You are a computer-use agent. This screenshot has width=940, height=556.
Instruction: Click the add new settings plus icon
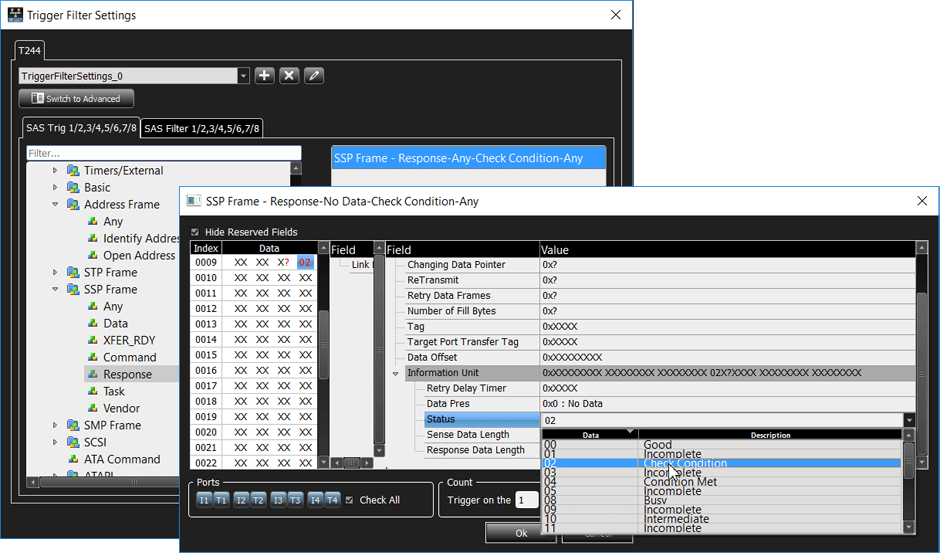[x=265, y=76]
